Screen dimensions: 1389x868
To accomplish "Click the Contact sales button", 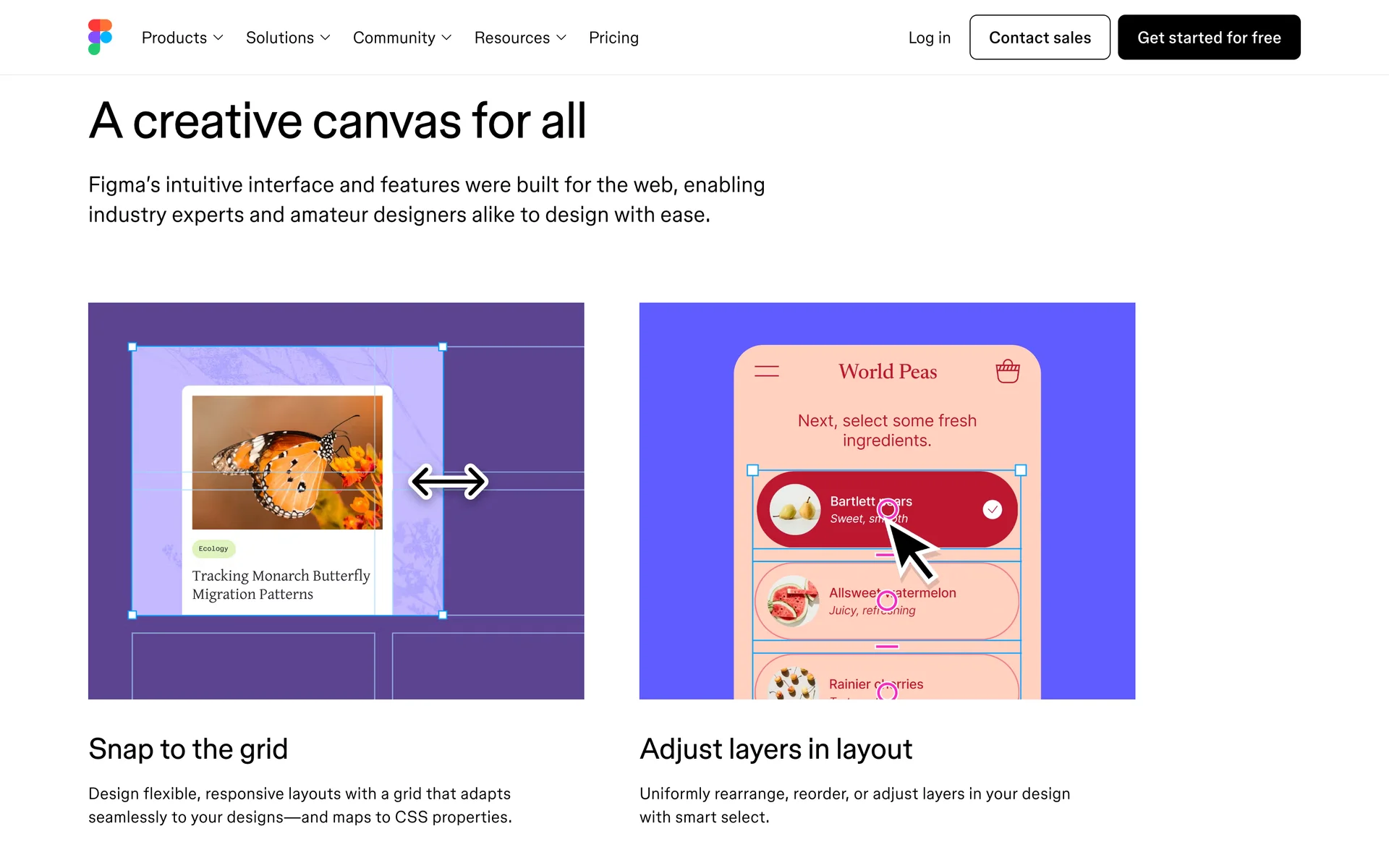I will coord(1040,38).
